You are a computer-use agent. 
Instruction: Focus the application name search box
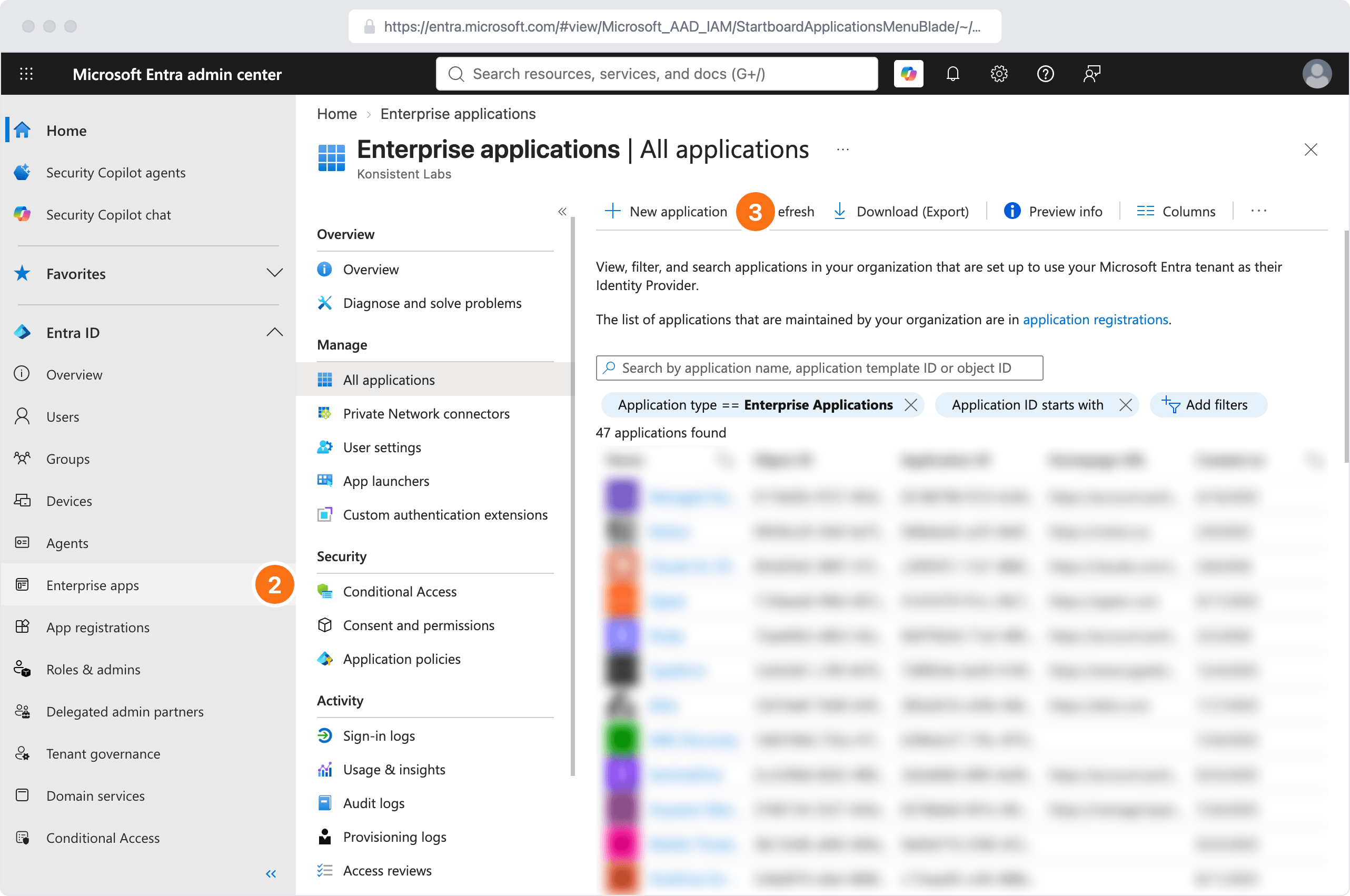[819, 368]
